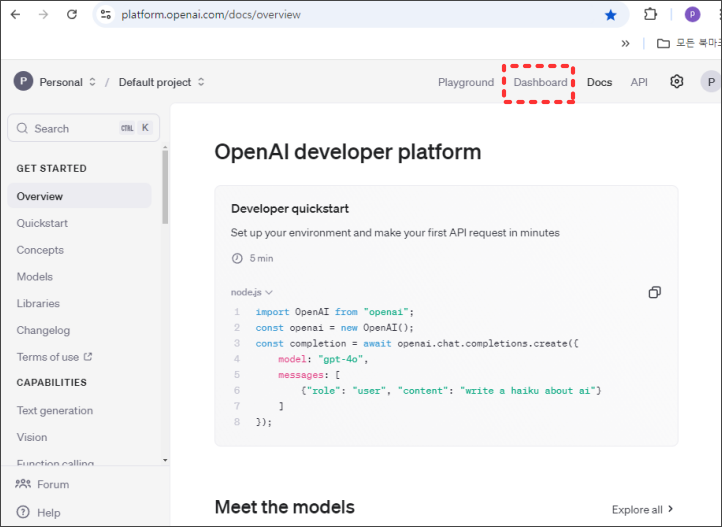Click the Search docs input field

point(83,128)
